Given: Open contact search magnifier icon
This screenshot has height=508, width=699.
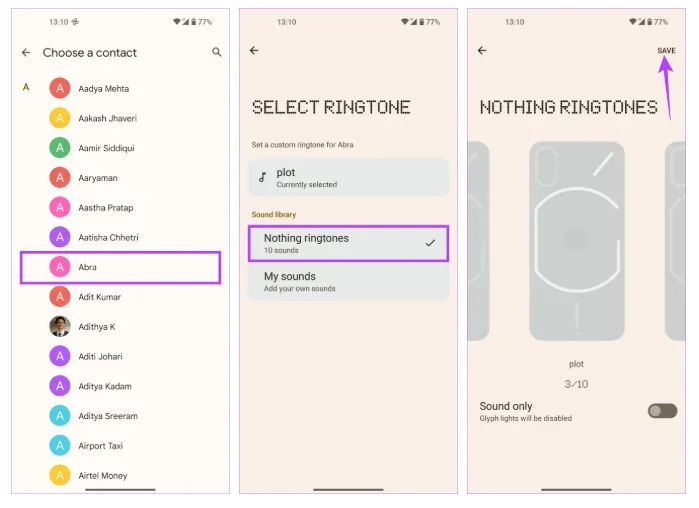Looking at the screenshot, I should click(x=217, y=53).
